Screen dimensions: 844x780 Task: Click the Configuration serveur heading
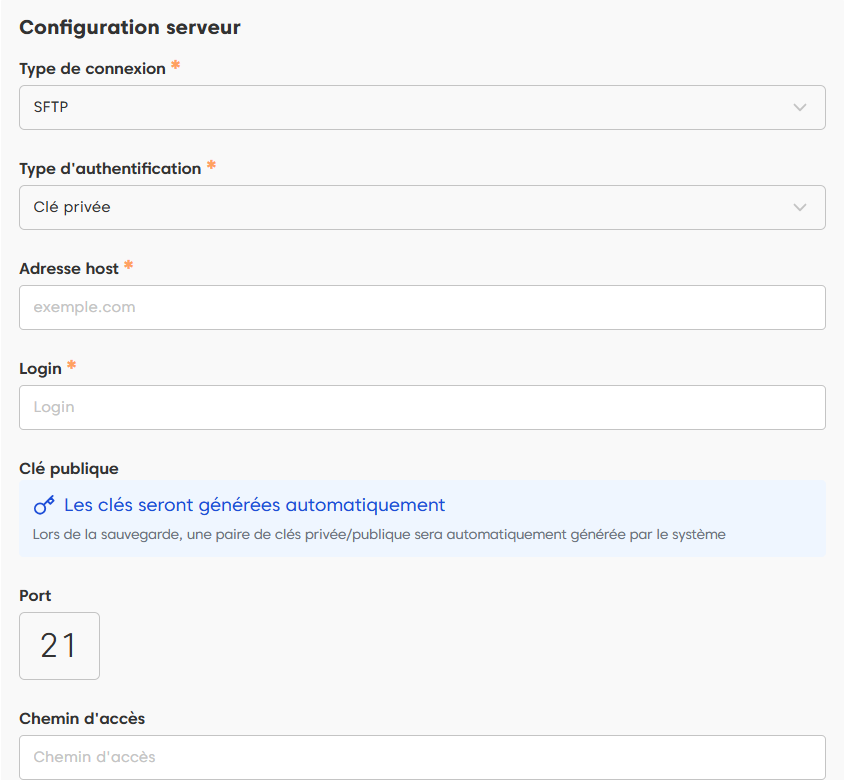tap(130, 27)
